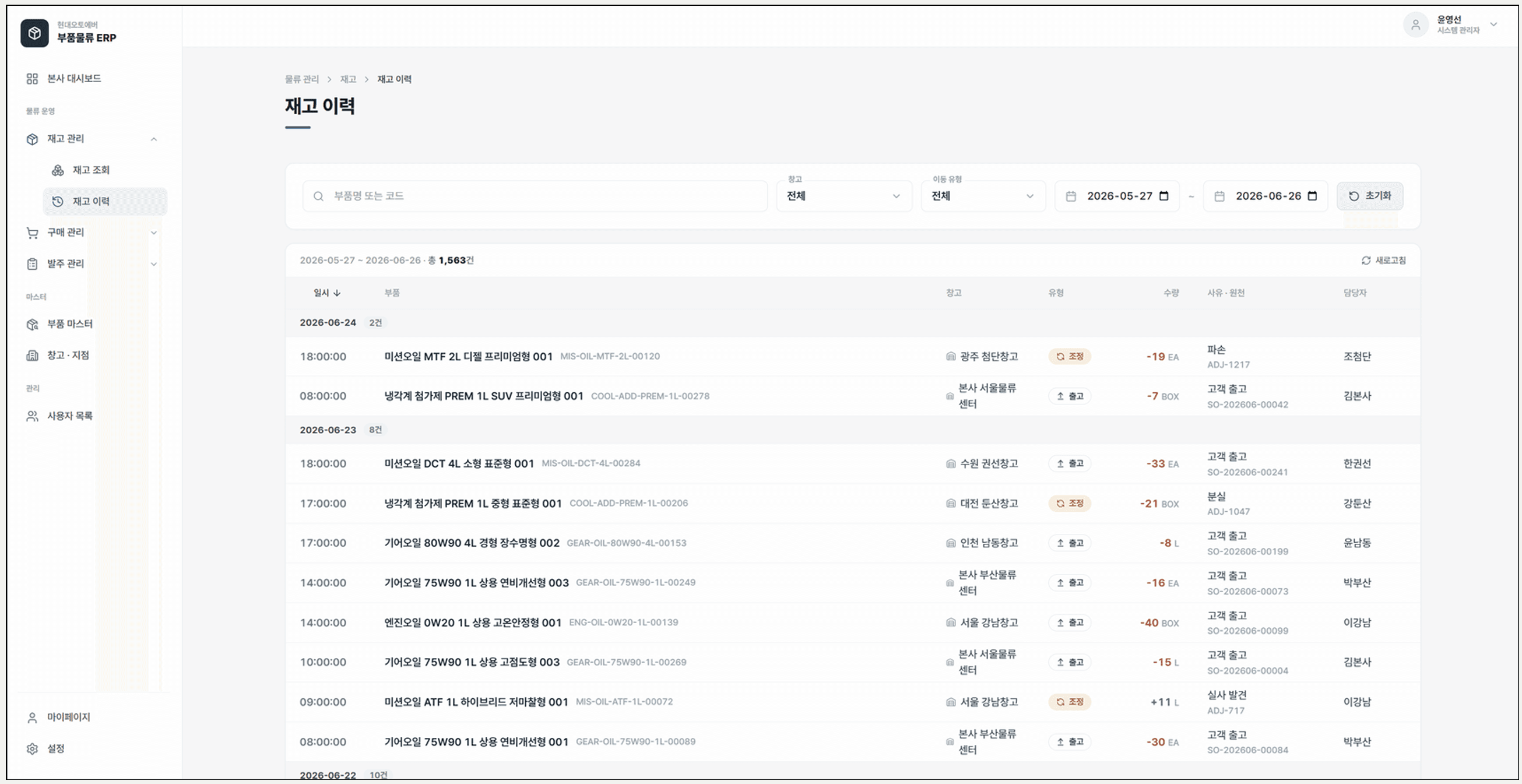Click the start date field 2026-05-27
This screenshot has height=784, width=1522.
tap(1117, 196)
